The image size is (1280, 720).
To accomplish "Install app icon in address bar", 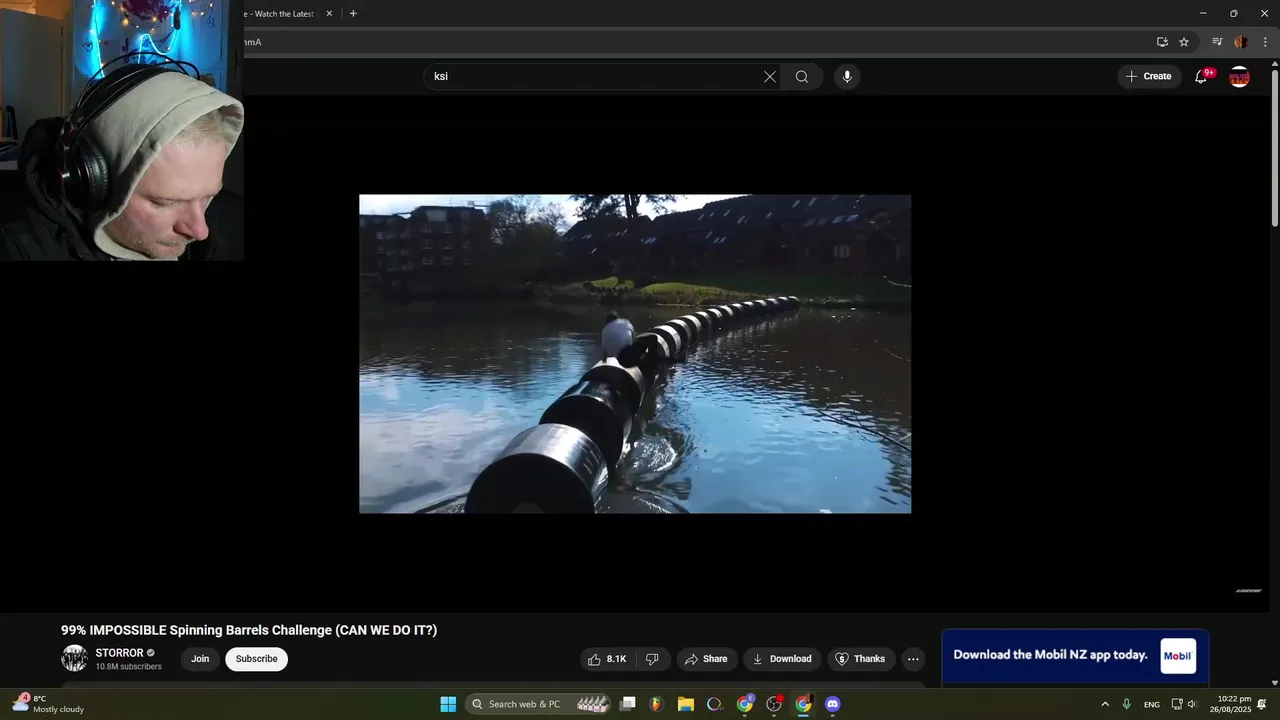I will tap(1162, 42).
